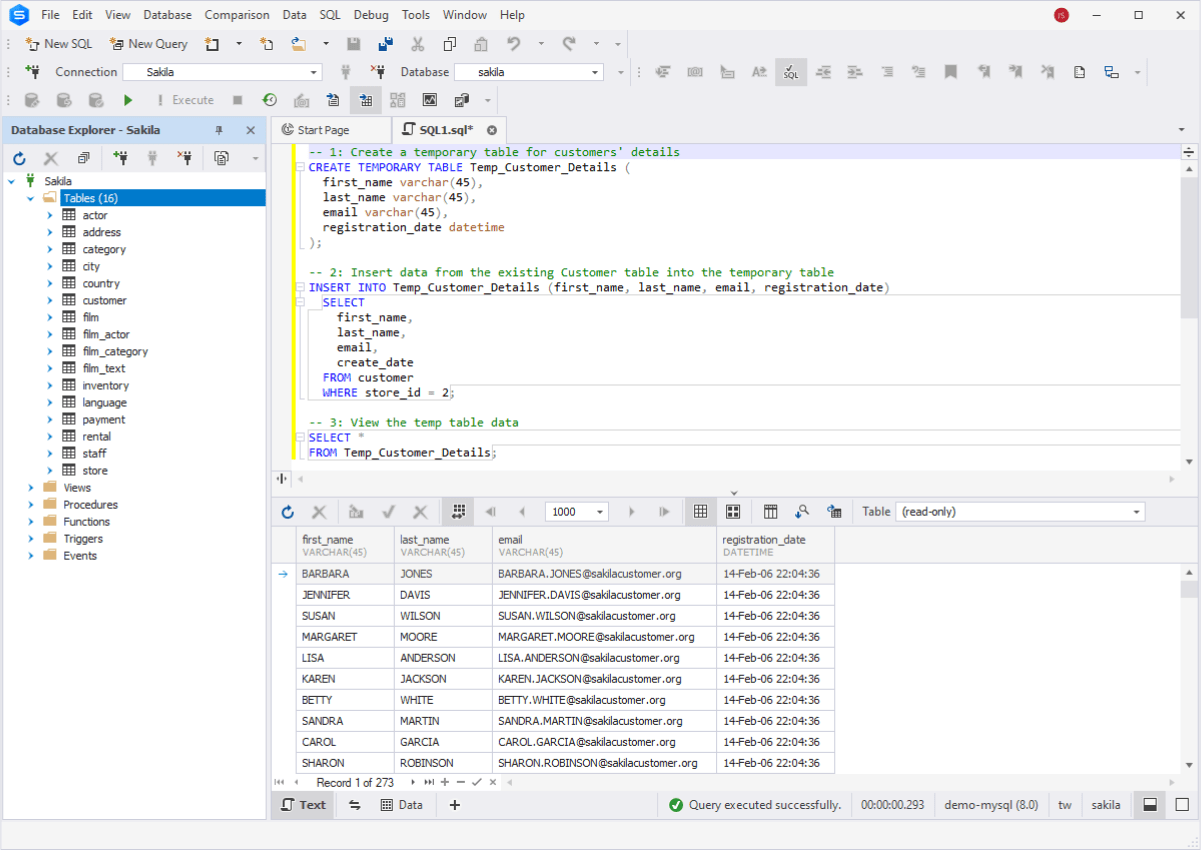Click the Stop execution square icon
Viewport: 1201px width, 850px height.
238,100
